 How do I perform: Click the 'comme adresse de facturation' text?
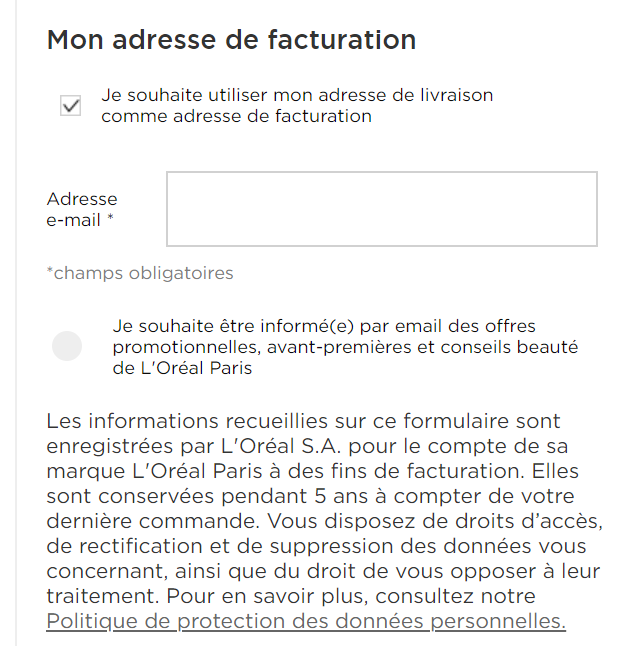[x=236, y=116]
